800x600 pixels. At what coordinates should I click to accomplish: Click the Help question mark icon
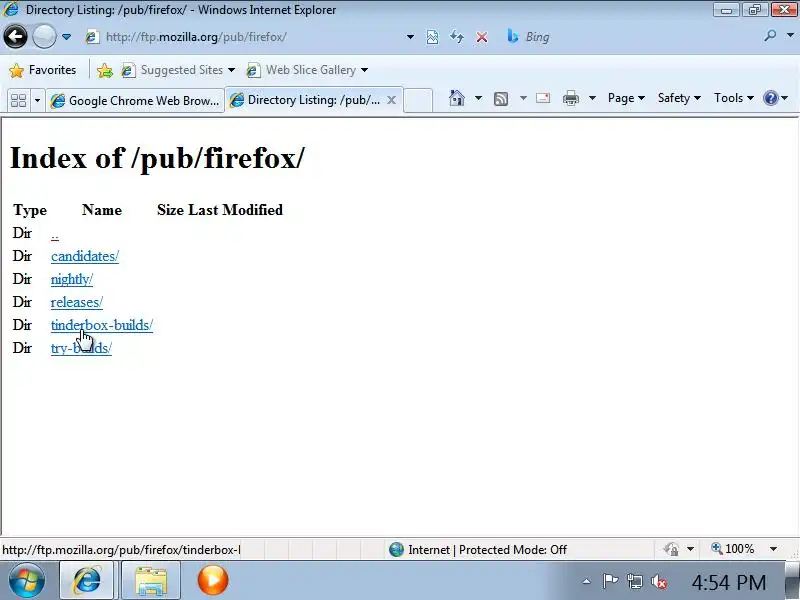tap(770, 97)
